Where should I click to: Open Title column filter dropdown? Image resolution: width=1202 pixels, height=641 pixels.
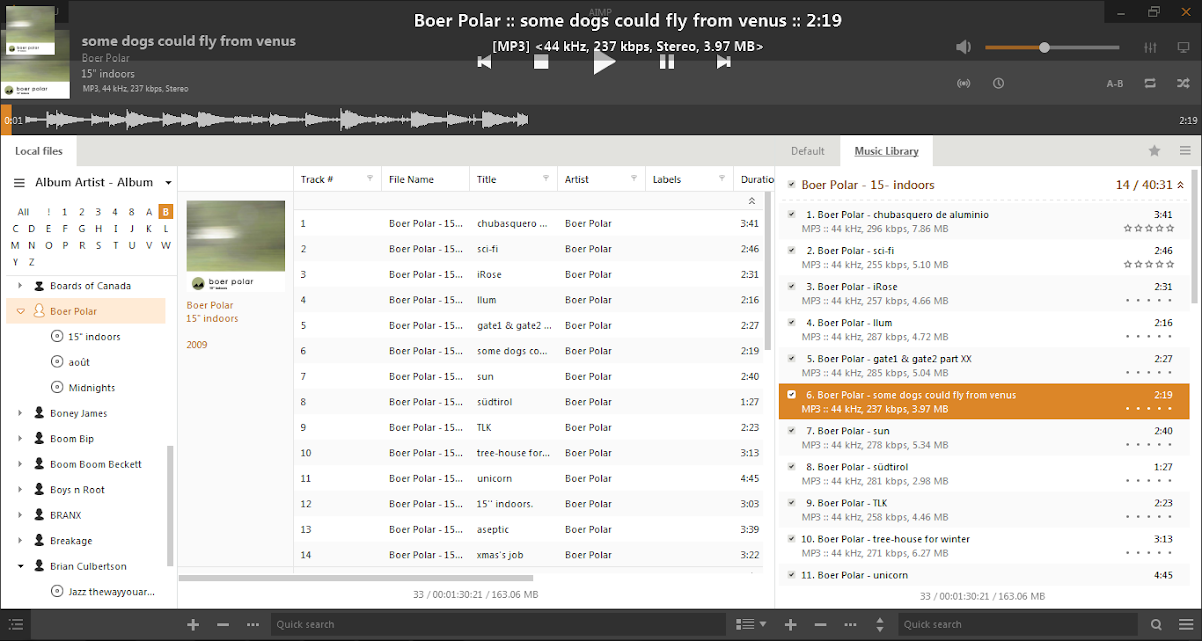pyautogui.click(x=546, y=178)
